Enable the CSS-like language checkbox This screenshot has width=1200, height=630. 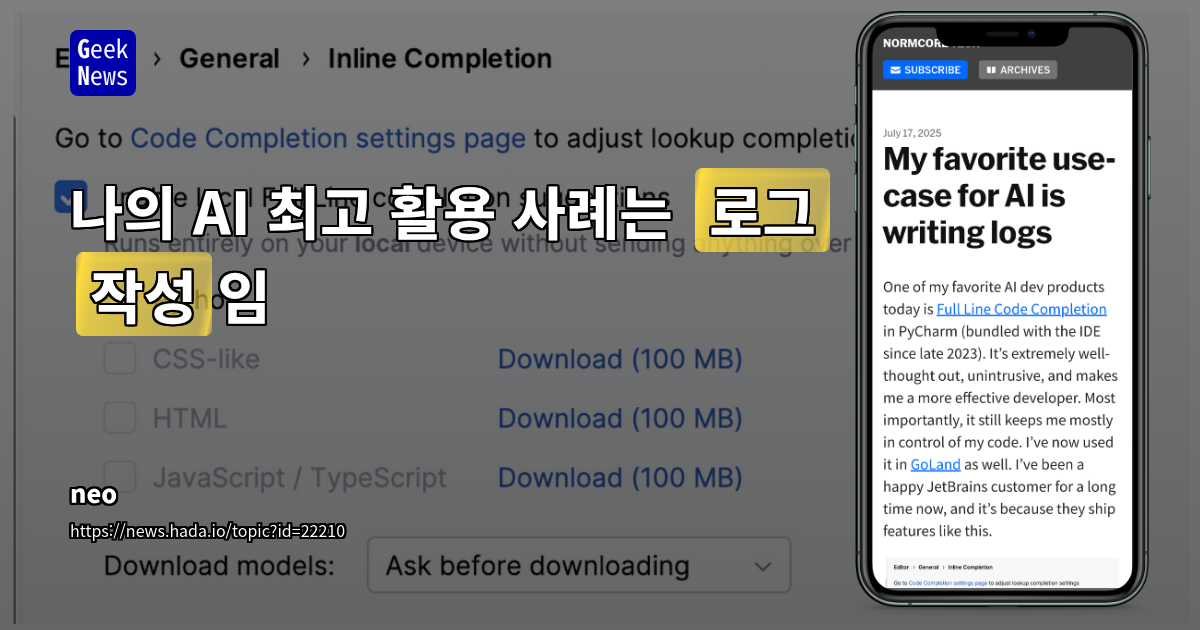coord(120,358)
